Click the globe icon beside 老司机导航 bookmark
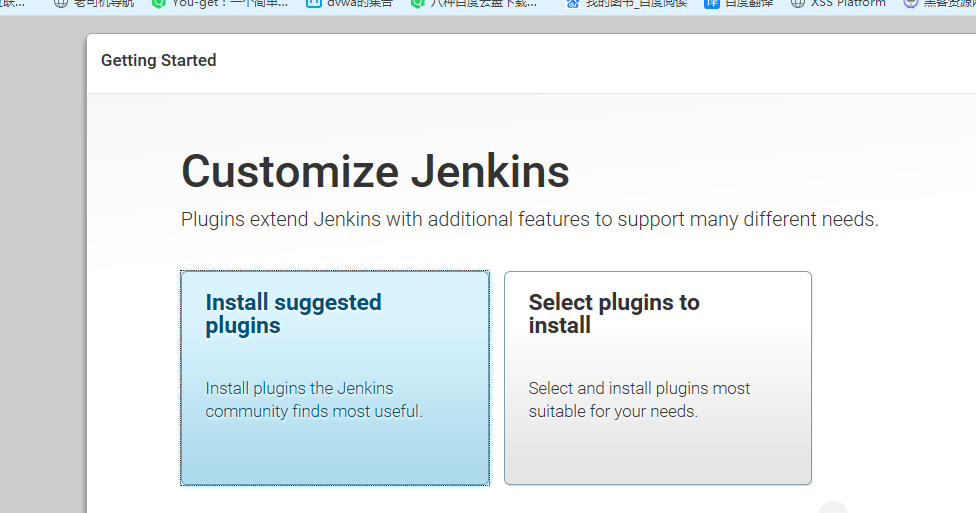This screenshot has width=976, height=513. coord(61,3)
